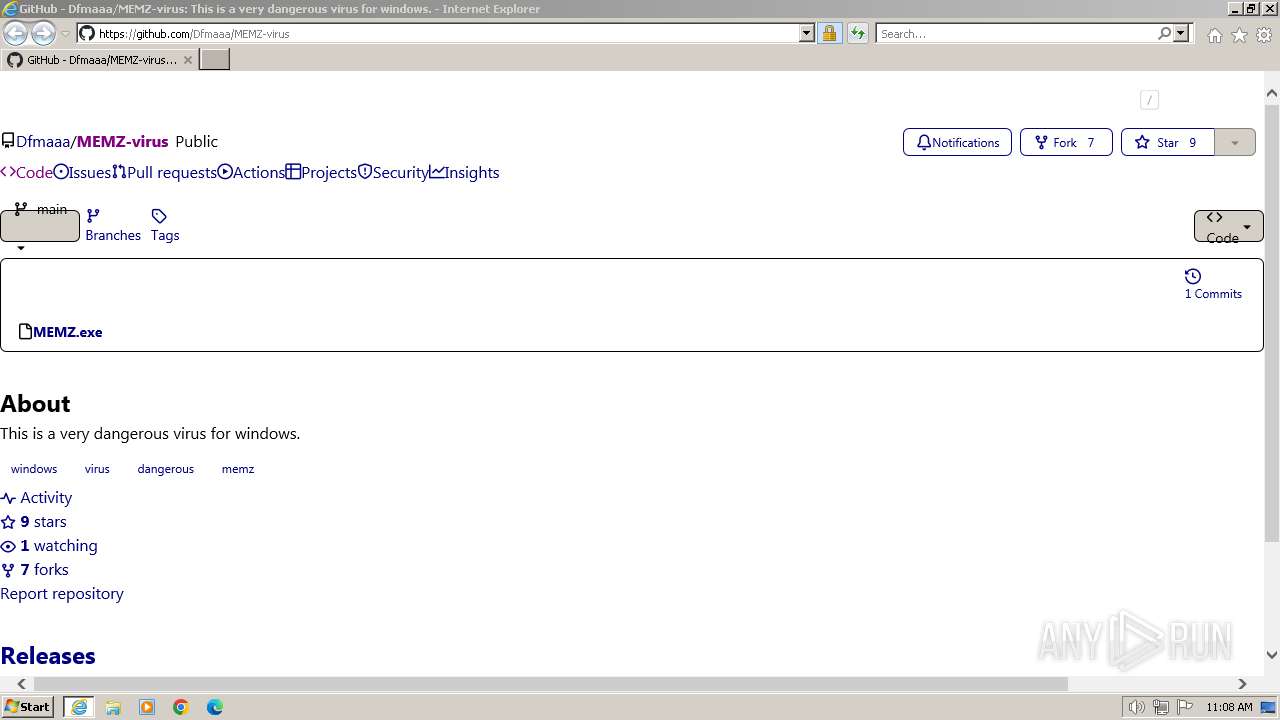Open the File Explorer taskbar icon

click(113, 707)
